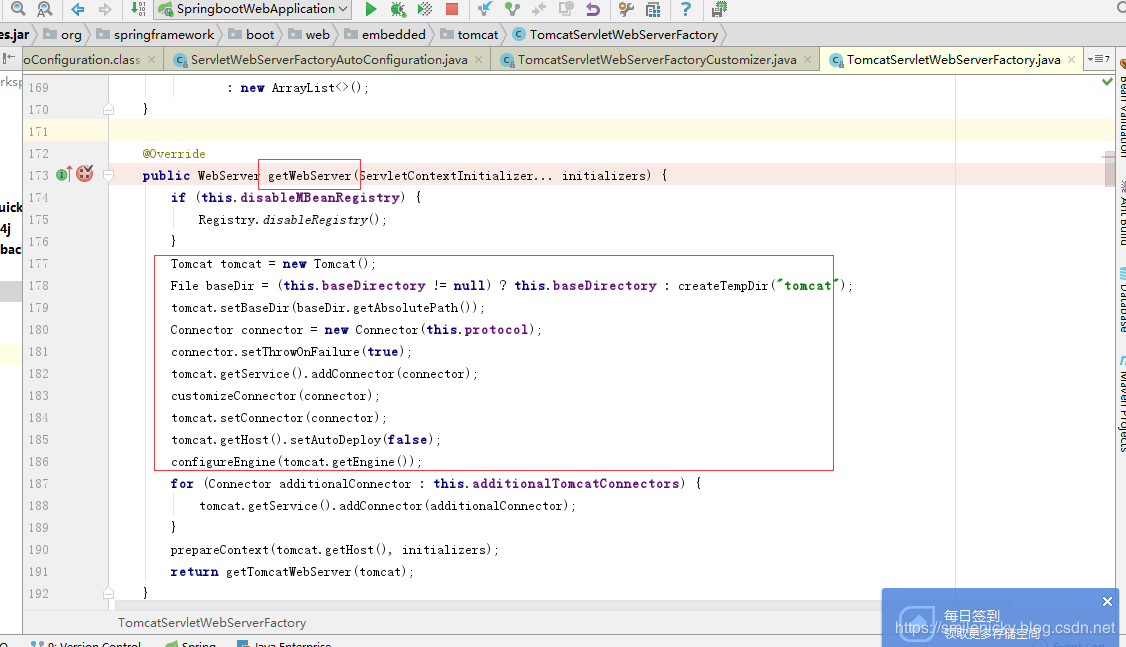Close TomcatServletWebServerFactory.java tab
Image resolution: width=1126 pixels, height=647 pixels.
point(1071,60)
